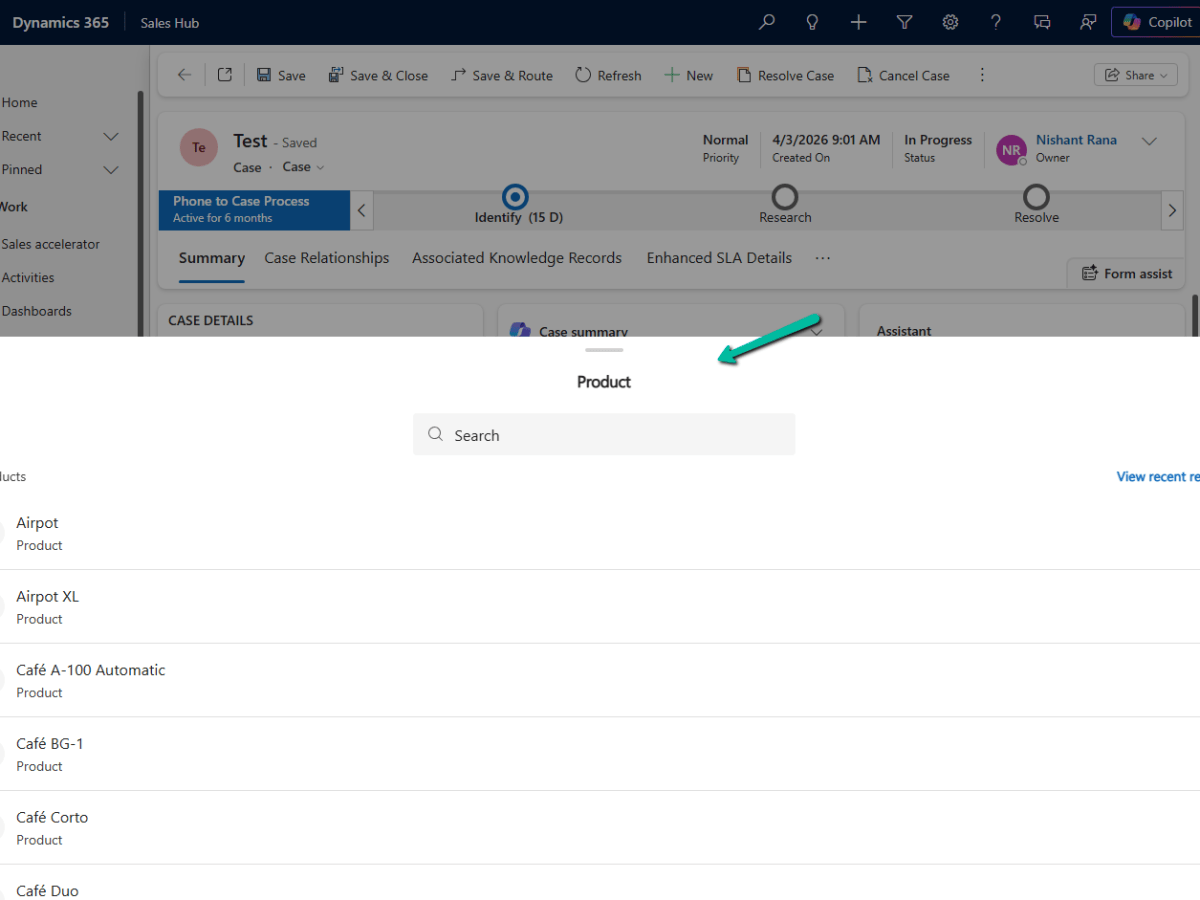Screen dimensions: 1200x900
Task: Expand Phone to Case Process flyout
Action: coord(254,210)
